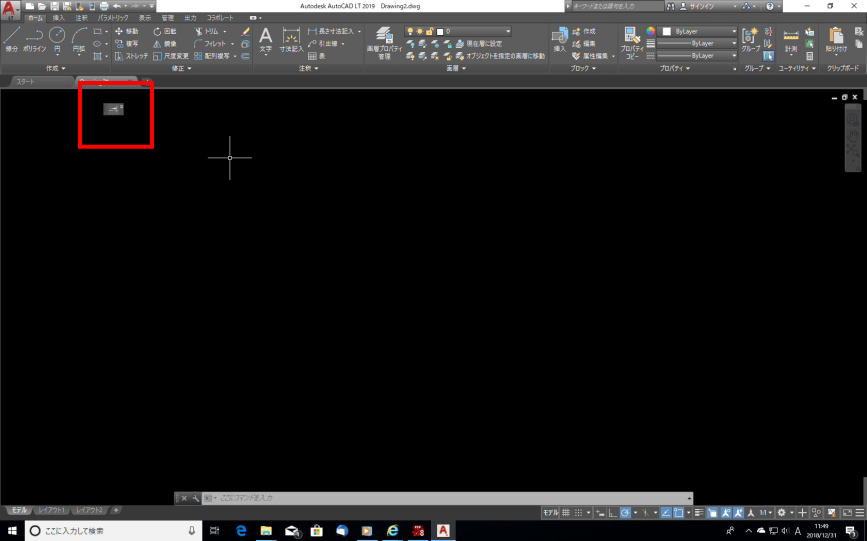Screen dimensions: 867x541
Task: Expand the Properties (プロパティ) panel
Action: (675, 68)
